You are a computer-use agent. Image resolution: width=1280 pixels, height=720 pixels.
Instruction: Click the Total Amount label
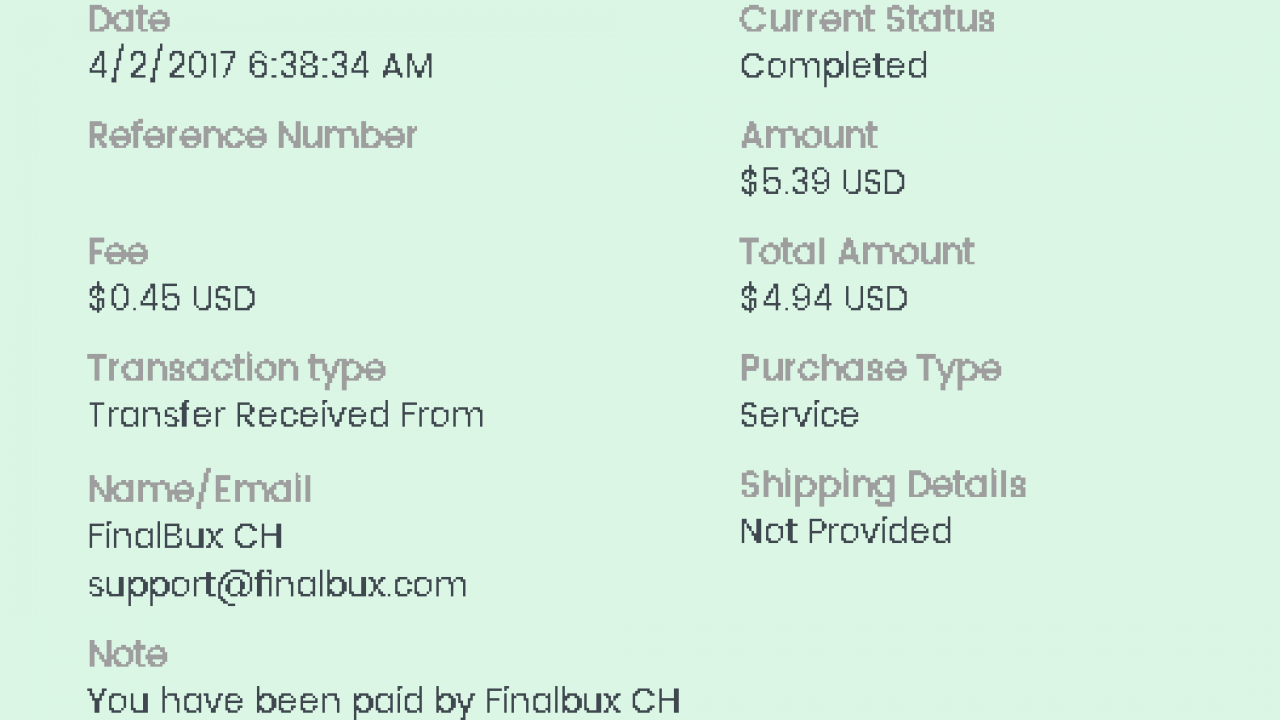[x=856, y=252]
